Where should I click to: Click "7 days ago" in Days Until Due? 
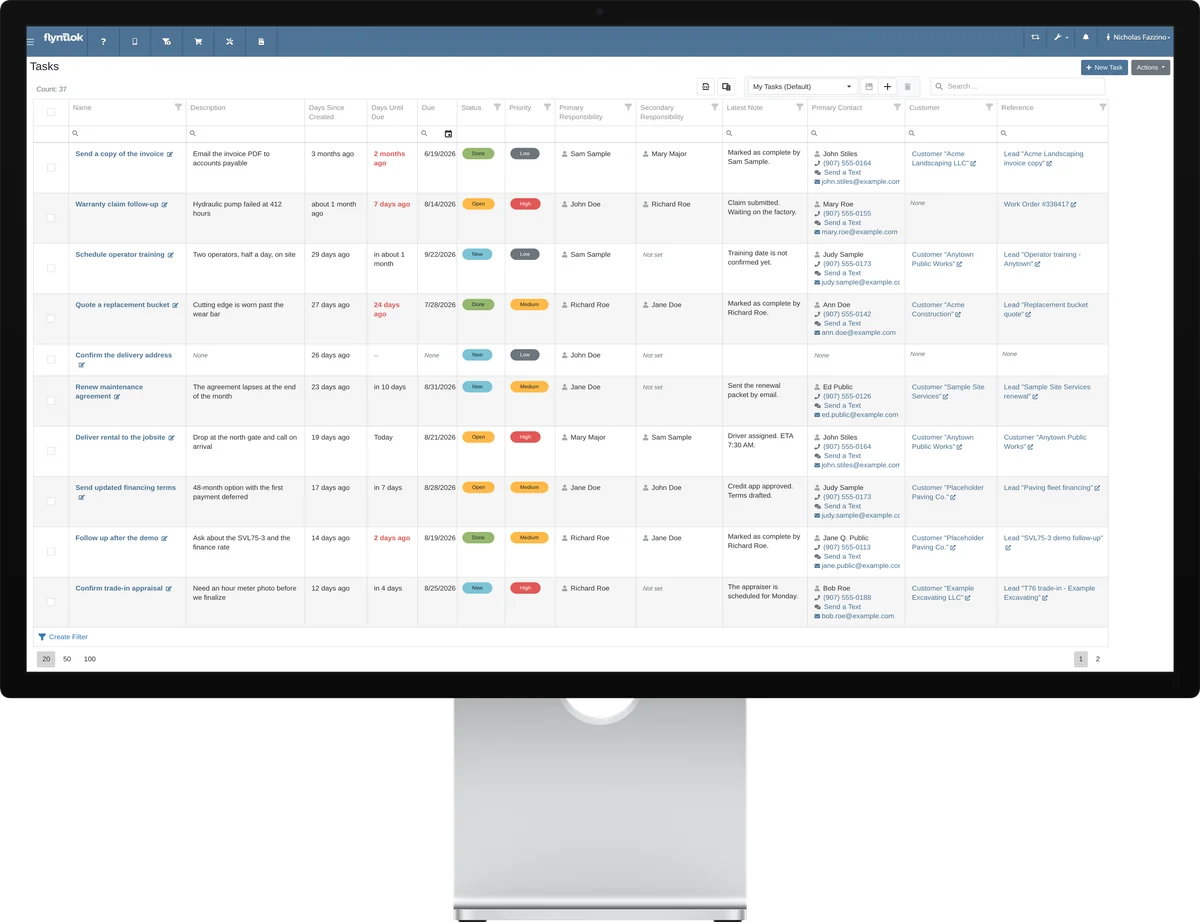[x=392, y=204]
